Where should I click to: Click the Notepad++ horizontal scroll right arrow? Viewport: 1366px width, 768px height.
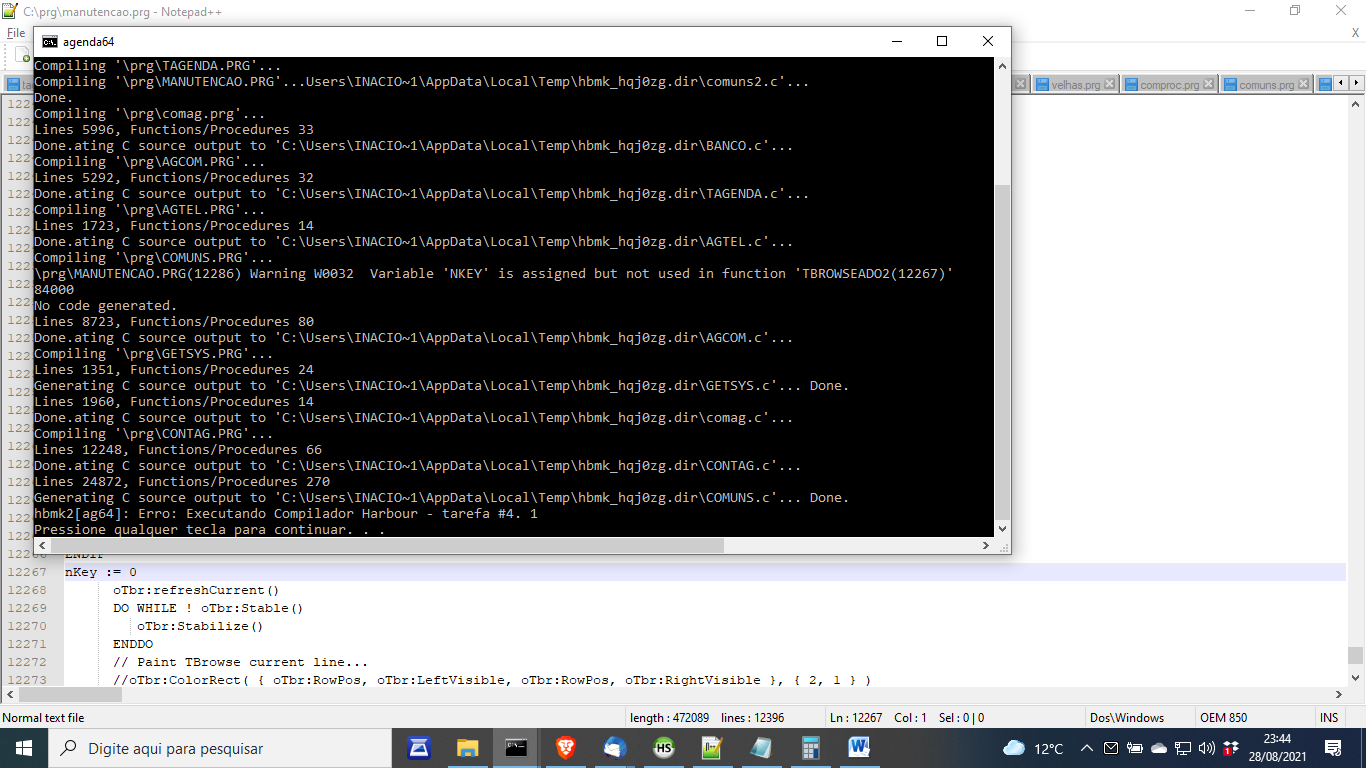[1339, 694]
